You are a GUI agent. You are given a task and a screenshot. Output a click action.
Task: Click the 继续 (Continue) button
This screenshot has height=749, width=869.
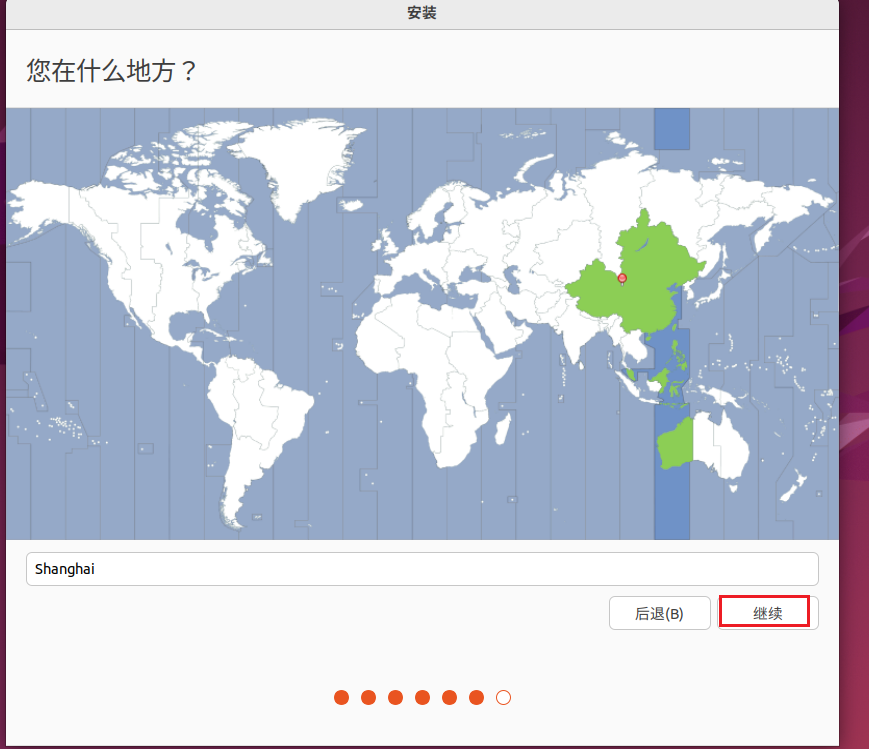[x=768, y=613]
